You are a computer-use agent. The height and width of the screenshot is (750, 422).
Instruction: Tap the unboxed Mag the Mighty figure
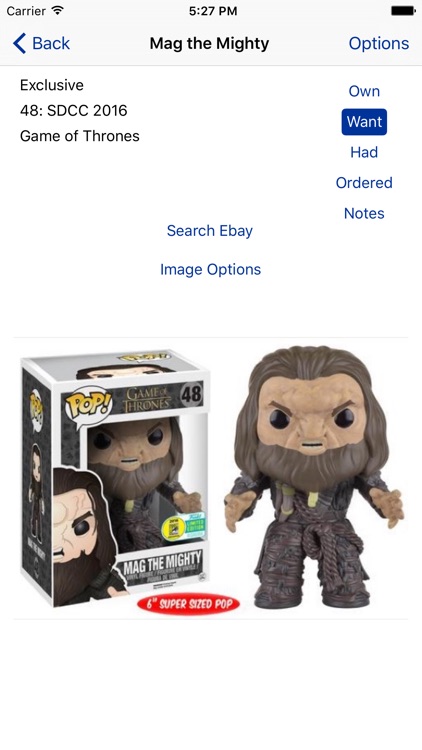click(314, 477)
